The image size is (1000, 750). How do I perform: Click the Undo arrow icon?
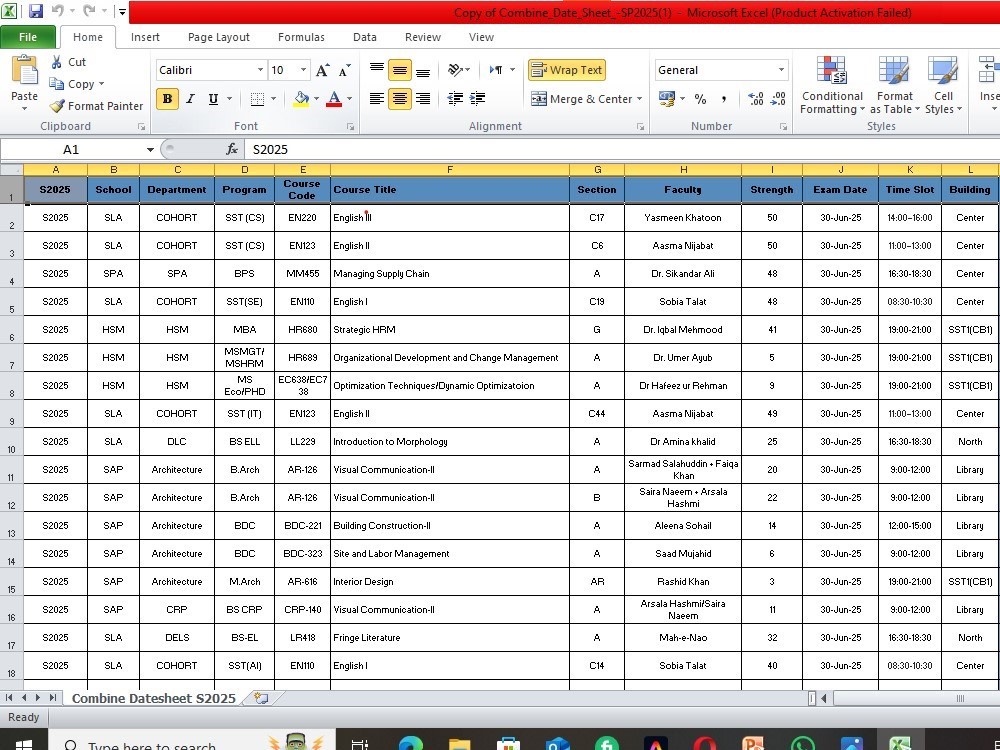pos(57,11)
